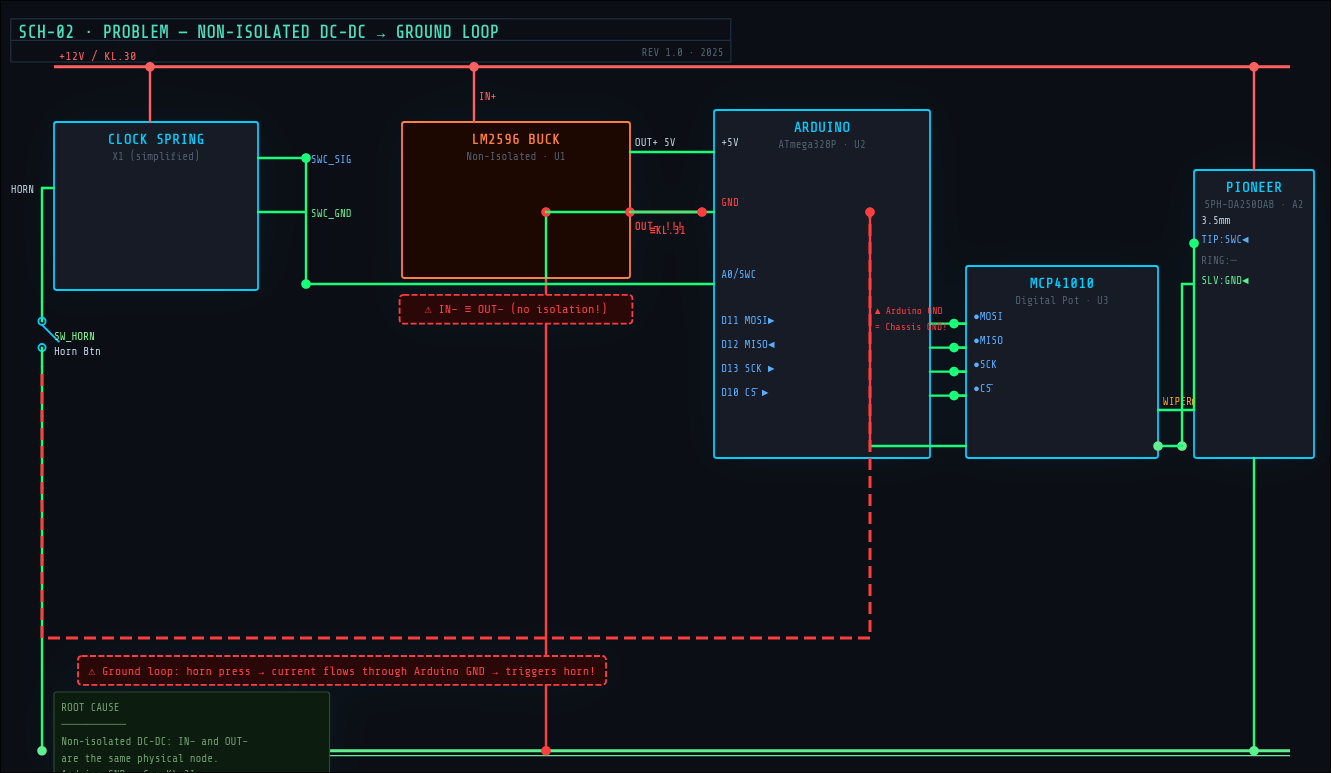The image size is (1331, 773).
Task: Select the PIONEER head unit label
Action: point(1253,188)
